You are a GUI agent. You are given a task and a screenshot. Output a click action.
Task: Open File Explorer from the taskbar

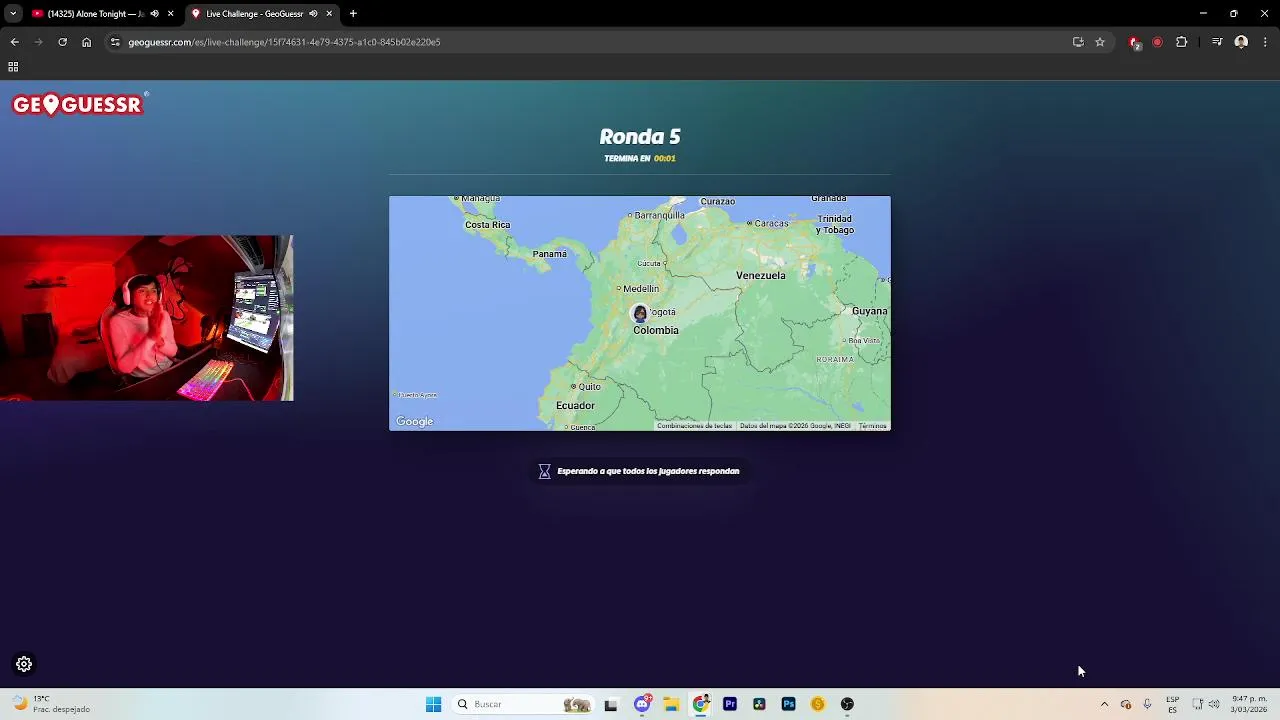click(671, 704)
